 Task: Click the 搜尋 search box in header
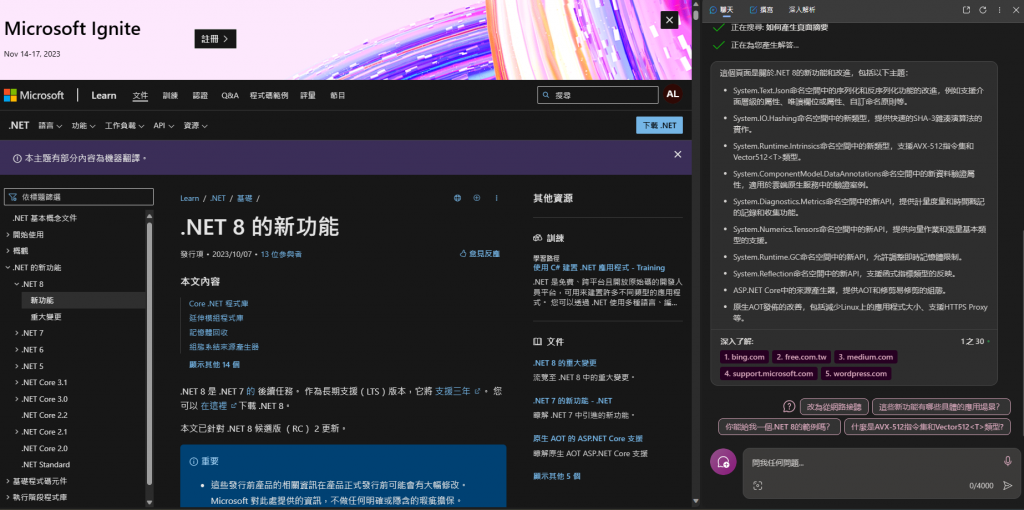pyautogui.click(x=598, y=95)
